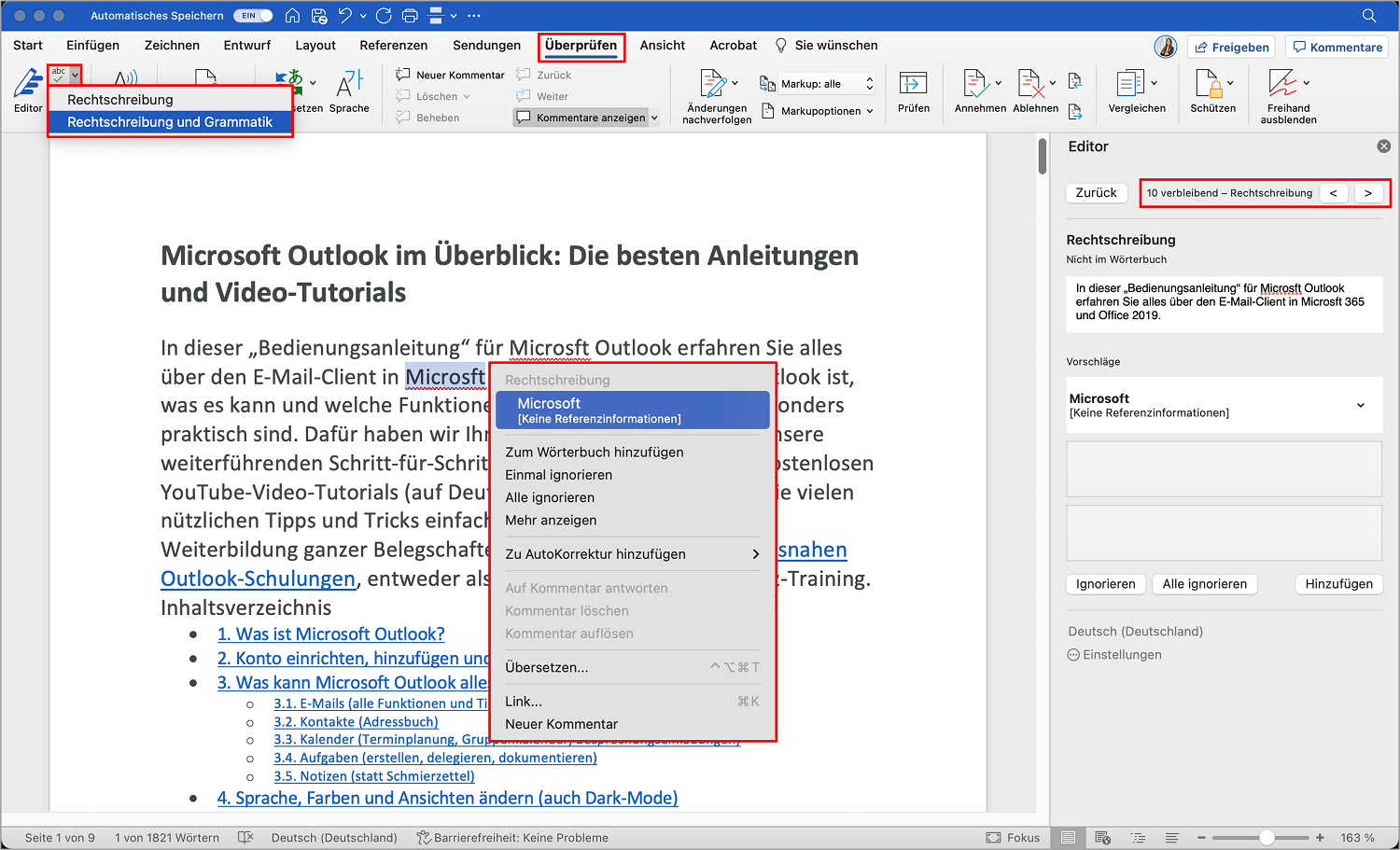Go to the previous change icon
The image size is (1400, 850).
(x=1075, y=81)
